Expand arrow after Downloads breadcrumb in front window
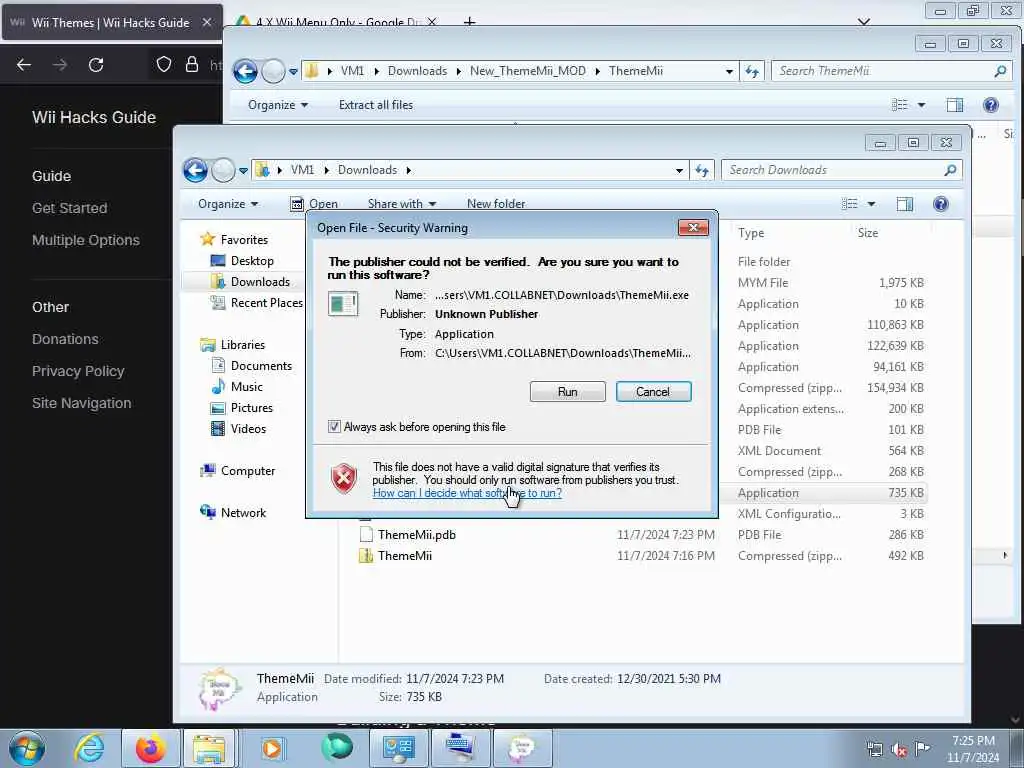Screen dimensions: 1024x768 click(x=409, y=170)
